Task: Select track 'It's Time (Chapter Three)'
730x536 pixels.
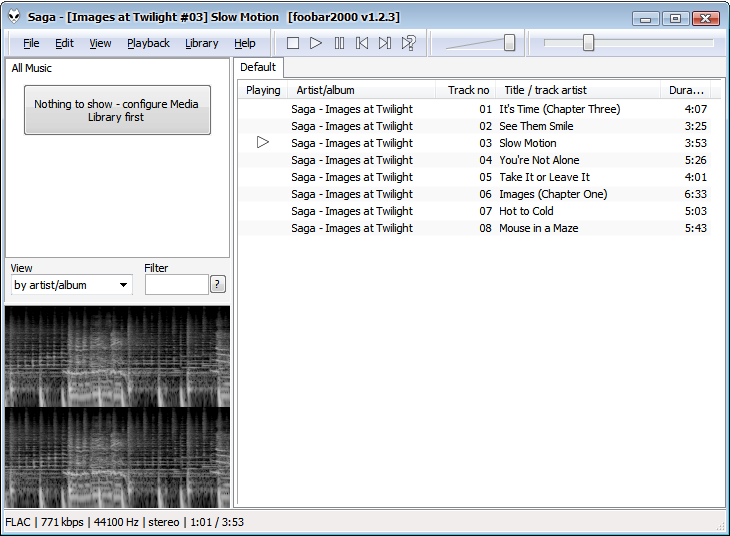Action: pos(560,109)
